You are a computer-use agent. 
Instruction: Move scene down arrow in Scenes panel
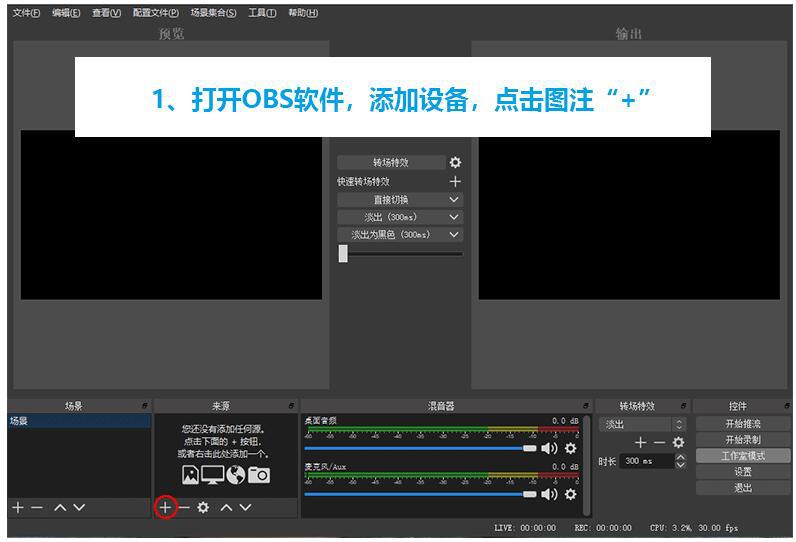pyautogui.click(x=79, y=507)
